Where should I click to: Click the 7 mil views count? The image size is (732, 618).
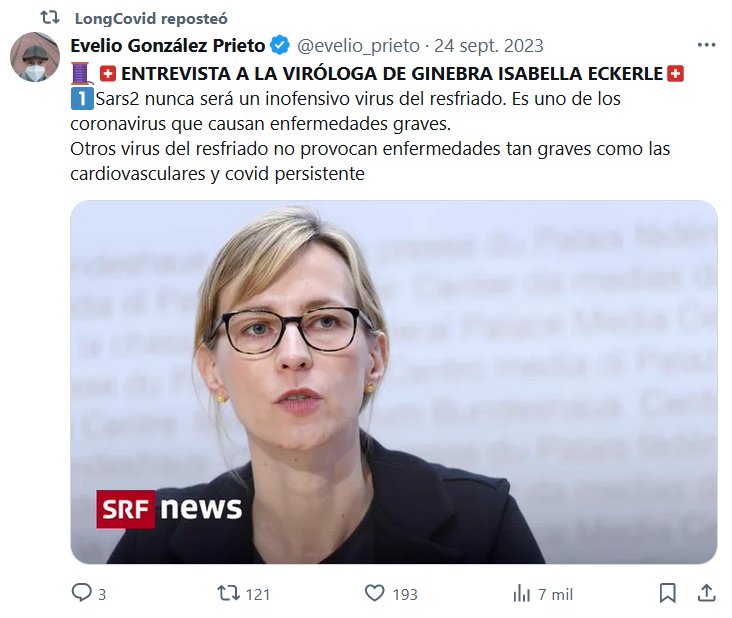tap(555, 594)
